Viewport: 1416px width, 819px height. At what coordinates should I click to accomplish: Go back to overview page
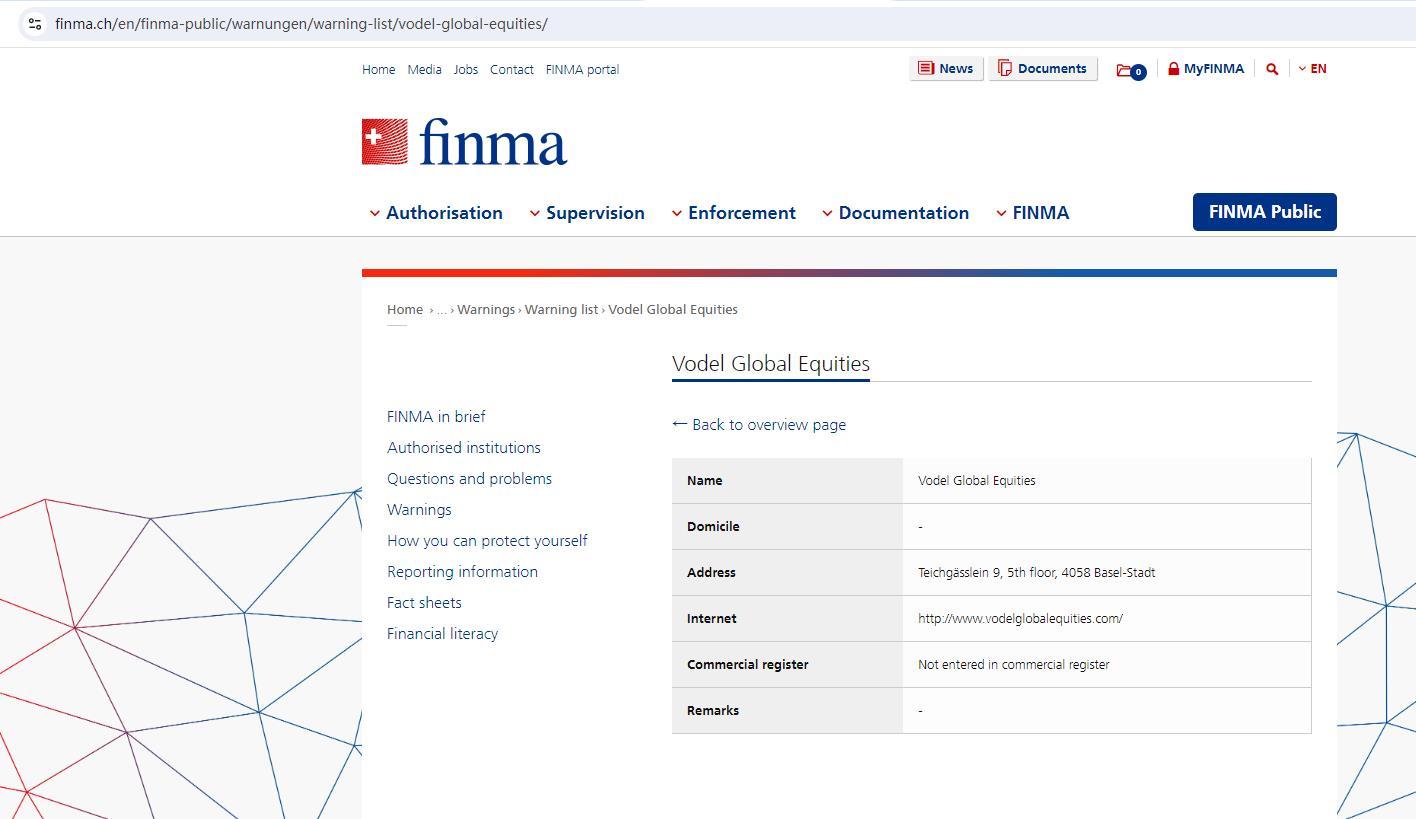click(759, 425)
